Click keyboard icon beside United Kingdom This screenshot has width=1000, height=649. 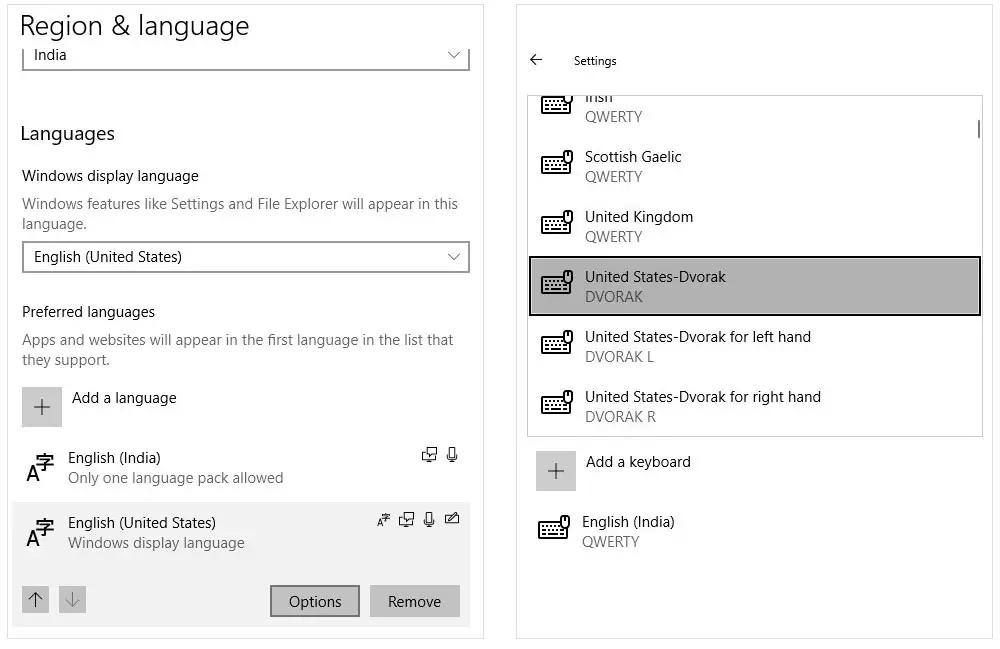tap(556, 223)
